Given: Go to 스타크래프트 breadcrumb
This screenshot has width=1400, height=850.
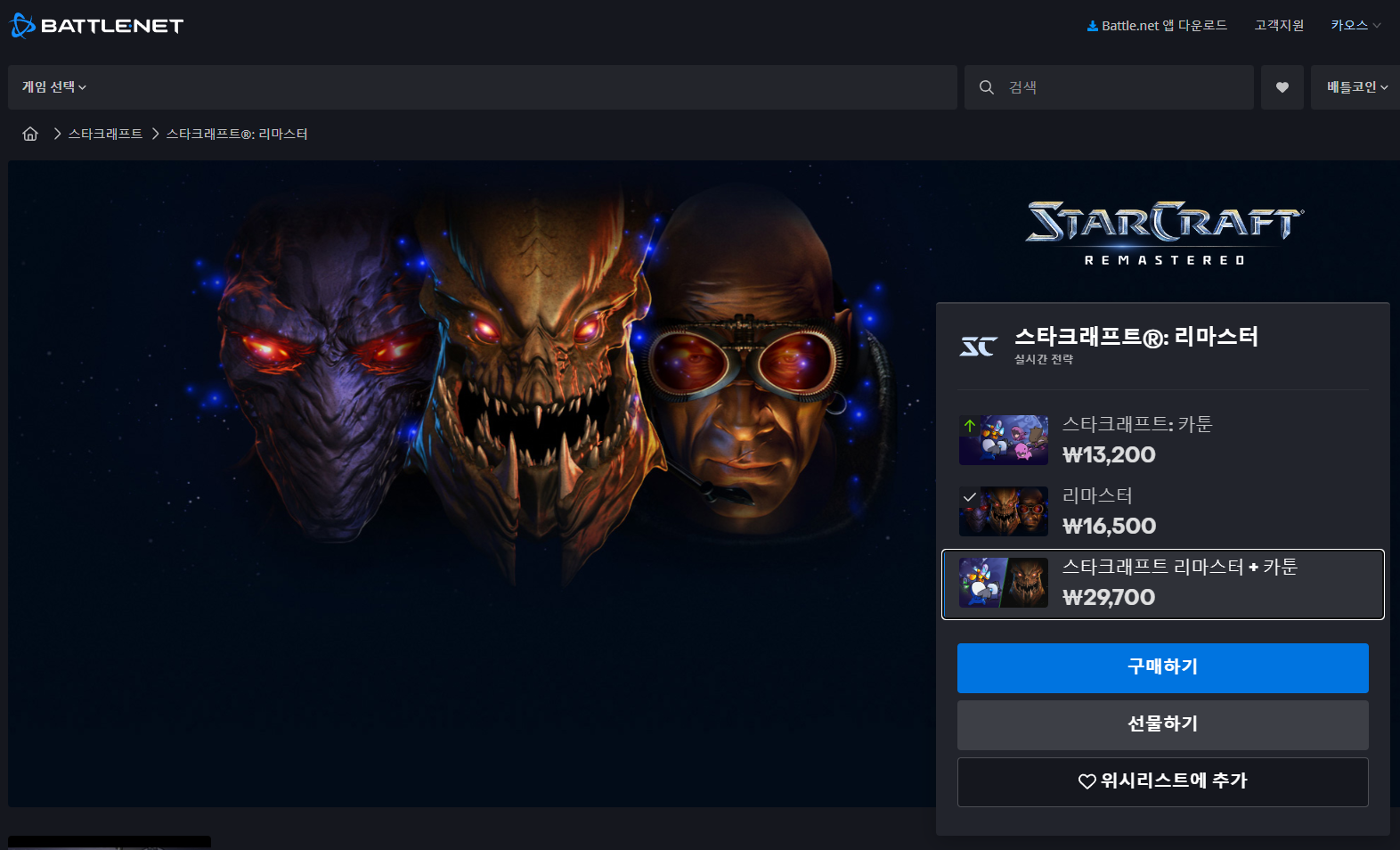Looking at the screenshot, I should tap(105, 134).
